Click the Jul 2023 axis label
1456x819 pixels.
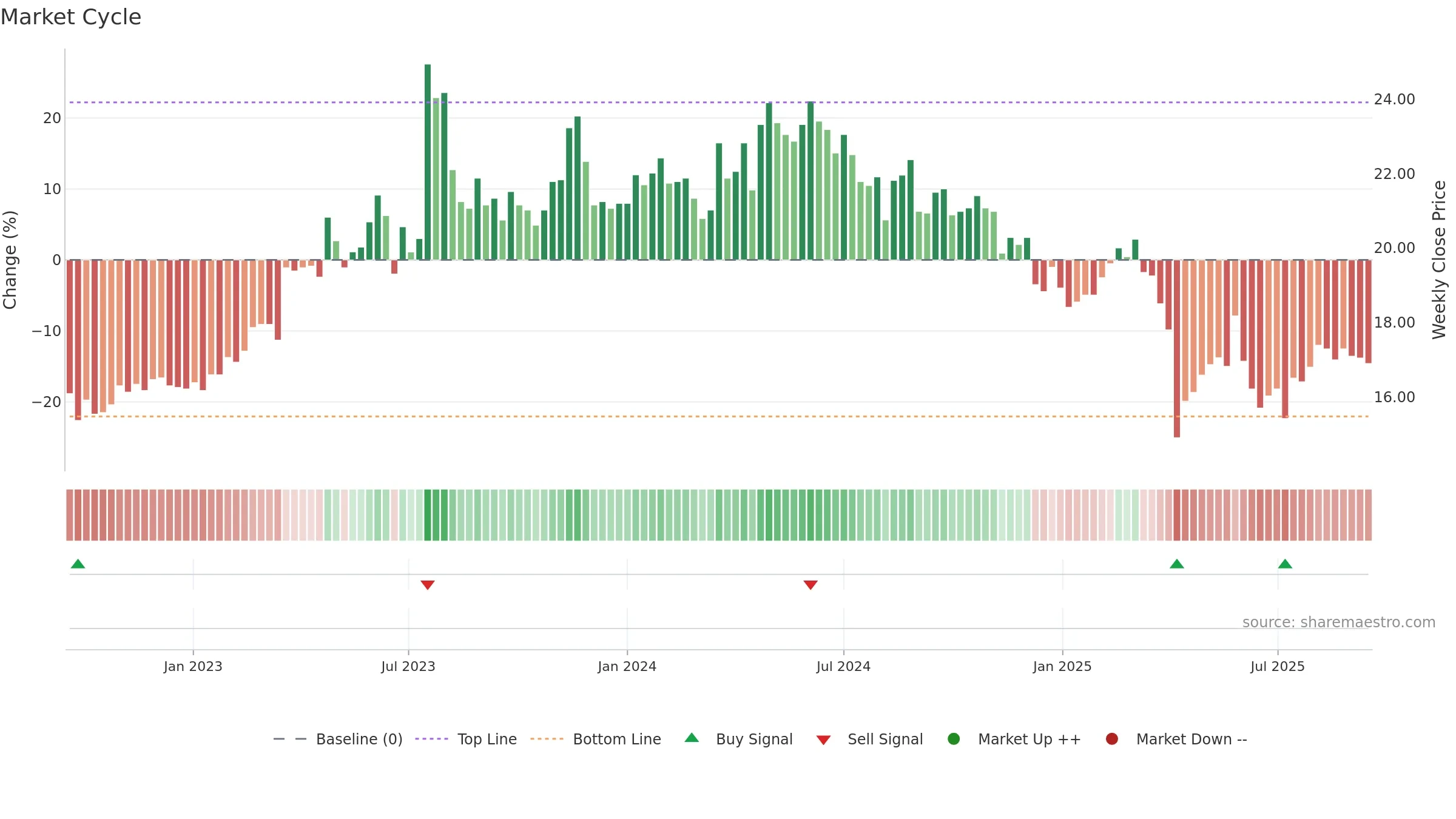[x=408, y=666]
